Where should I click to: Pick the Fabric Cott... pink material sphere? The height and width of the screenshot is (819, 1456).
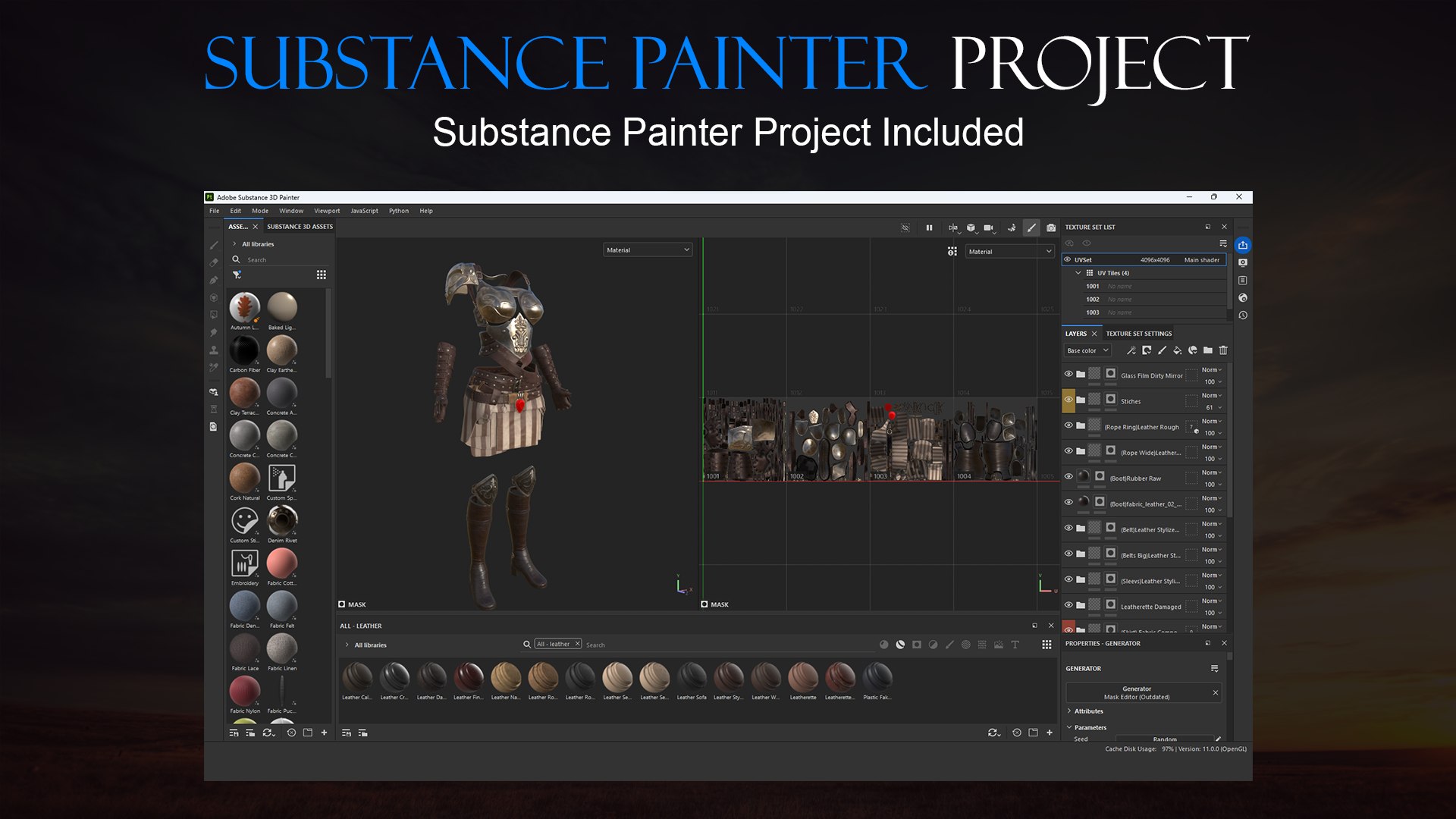tap(282, 567)
